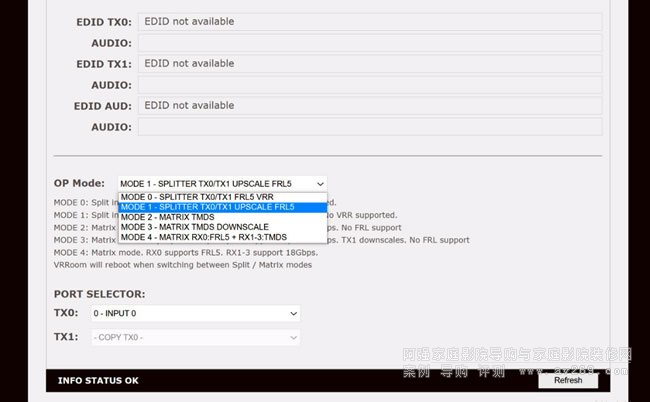
Task: Click the VRRoom reboot notice text
Action: click(x=183, y=264)
